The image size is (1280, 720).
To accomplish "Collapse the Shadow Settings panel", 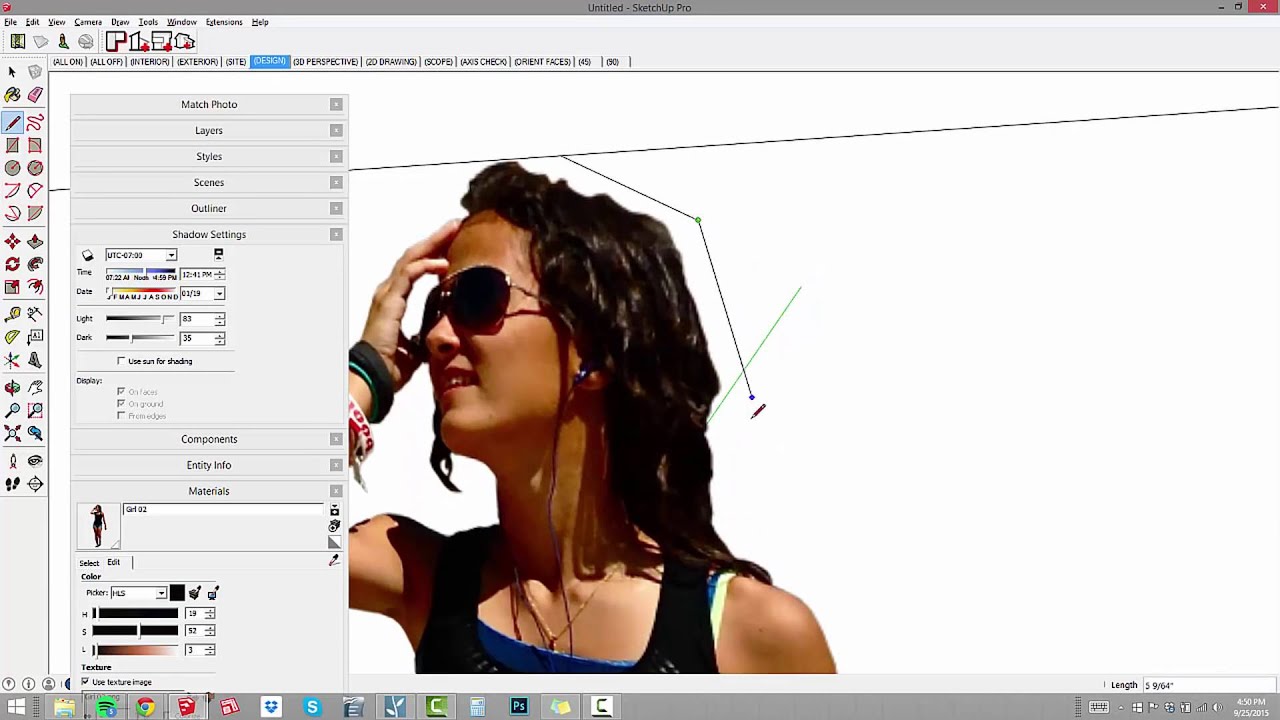I will 209,234.
